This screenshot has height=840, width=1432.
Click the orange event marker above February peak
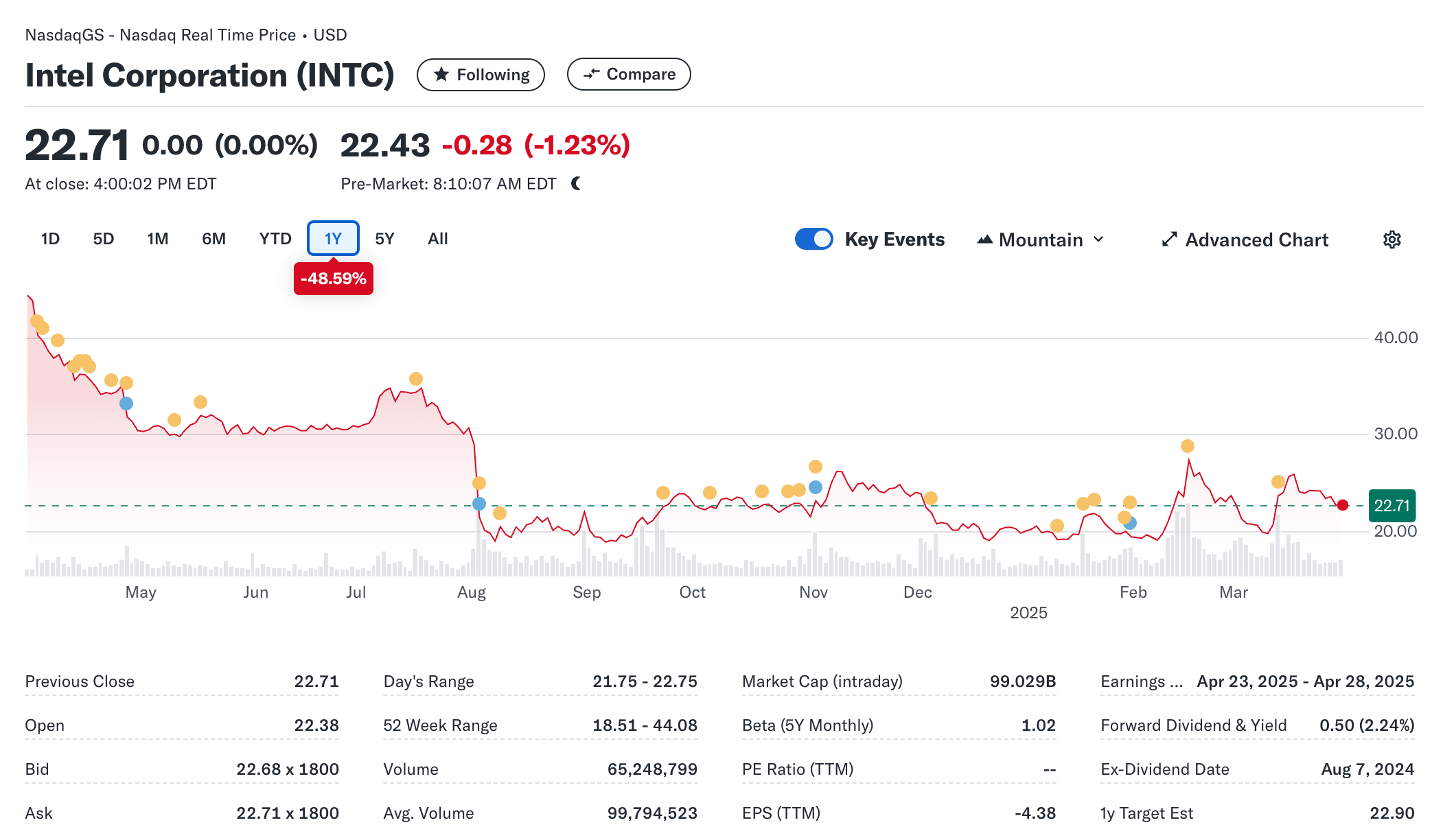tap(1187, 446)
